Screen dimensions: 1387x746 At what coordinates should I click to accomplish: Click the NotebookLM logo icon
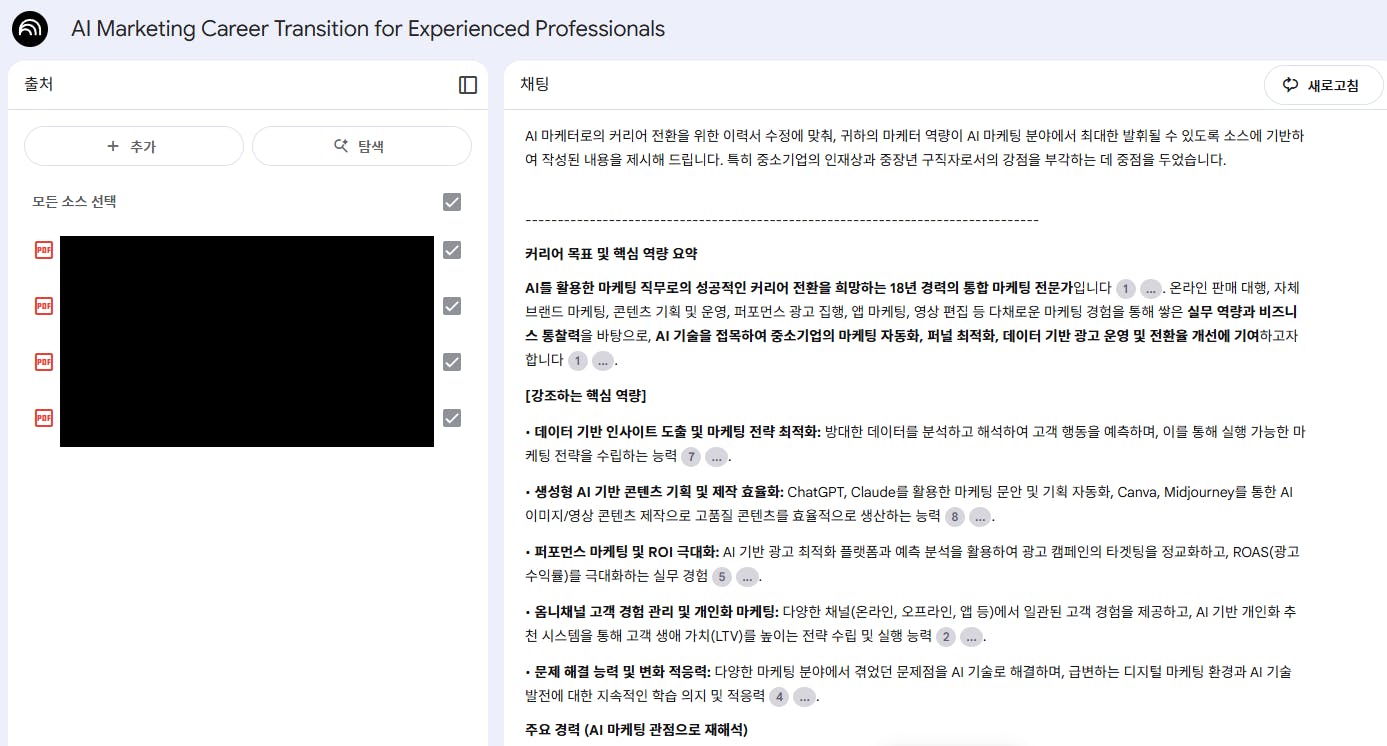pos(30,29)
